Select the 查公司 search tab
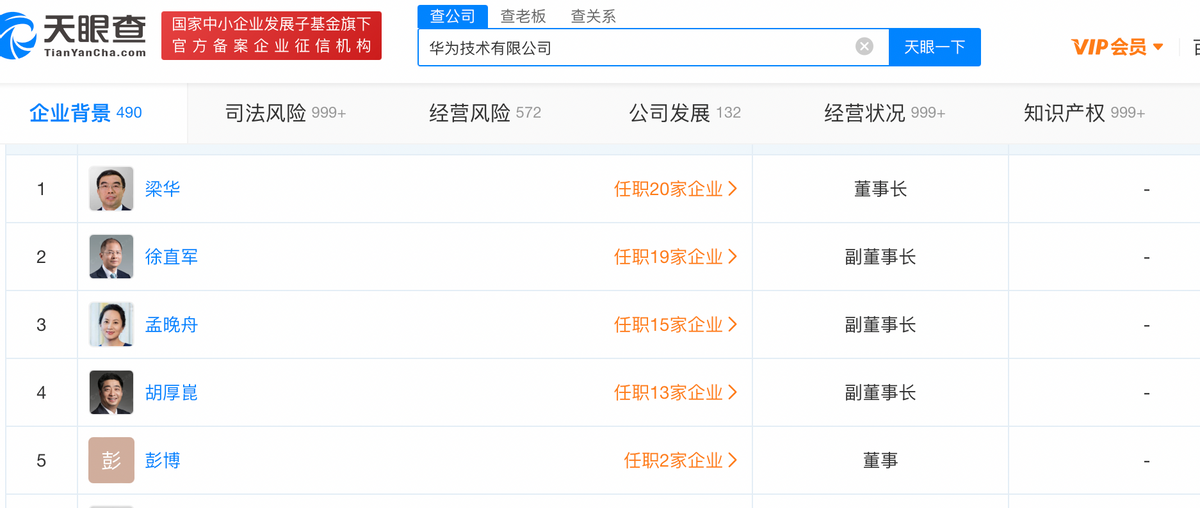 453,16
